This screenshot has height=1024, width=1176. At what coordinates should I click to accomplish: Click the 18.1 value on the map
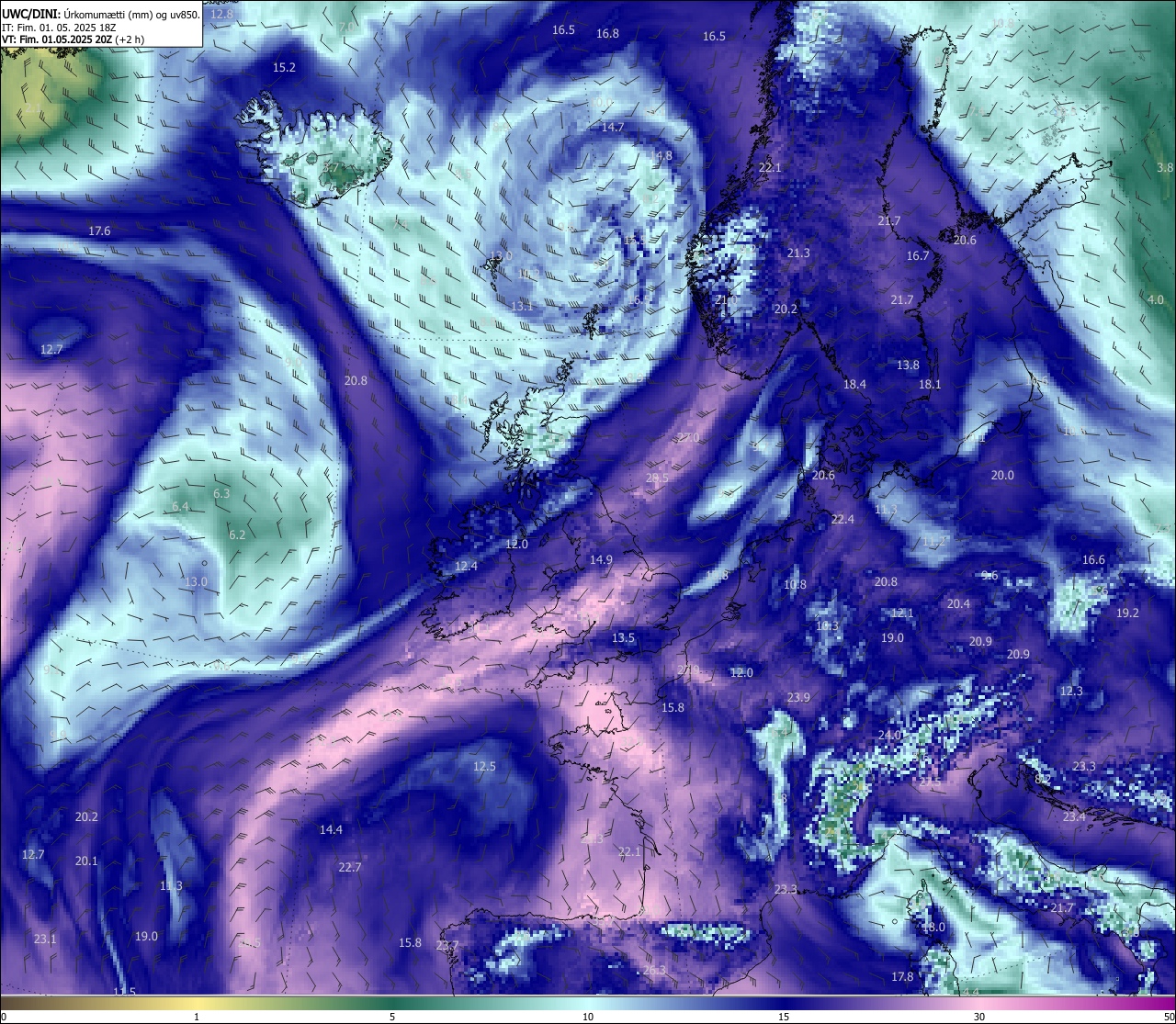[930, 385]
